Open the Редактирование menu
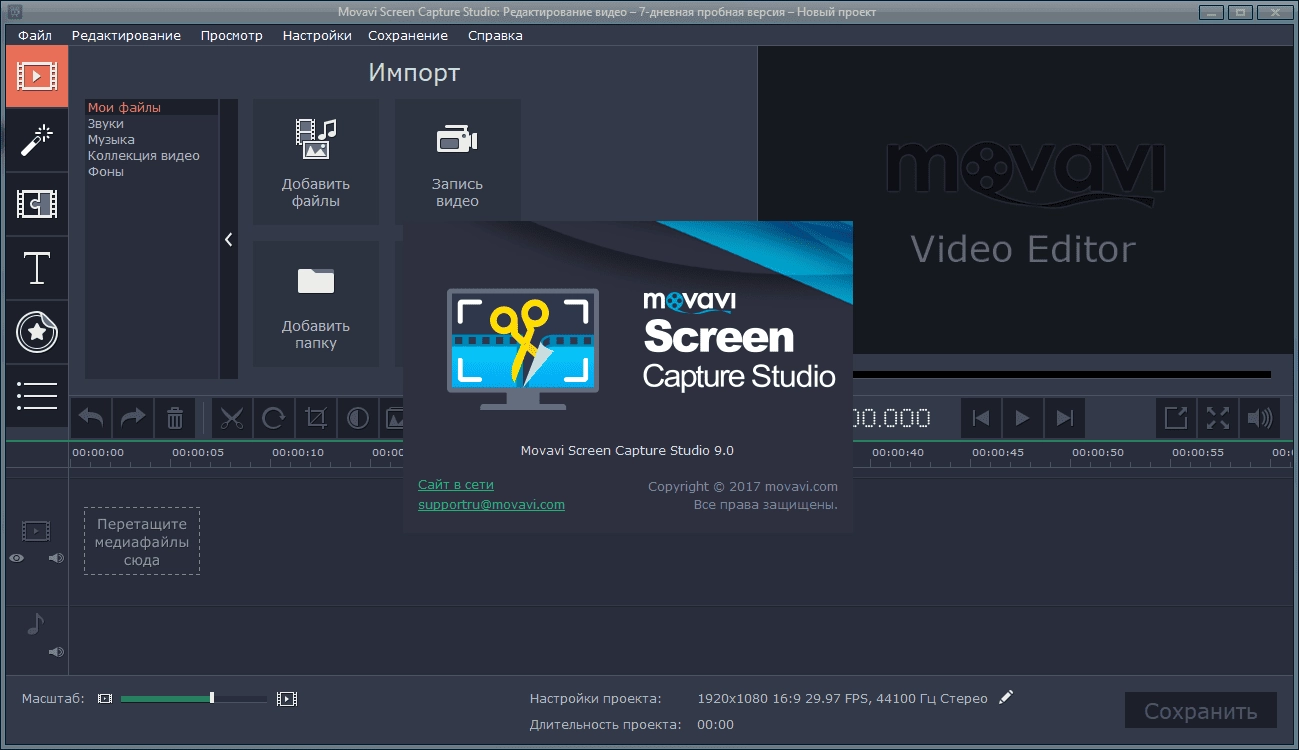The height and width of the screenshot is (750, 1299). (126, 35)
